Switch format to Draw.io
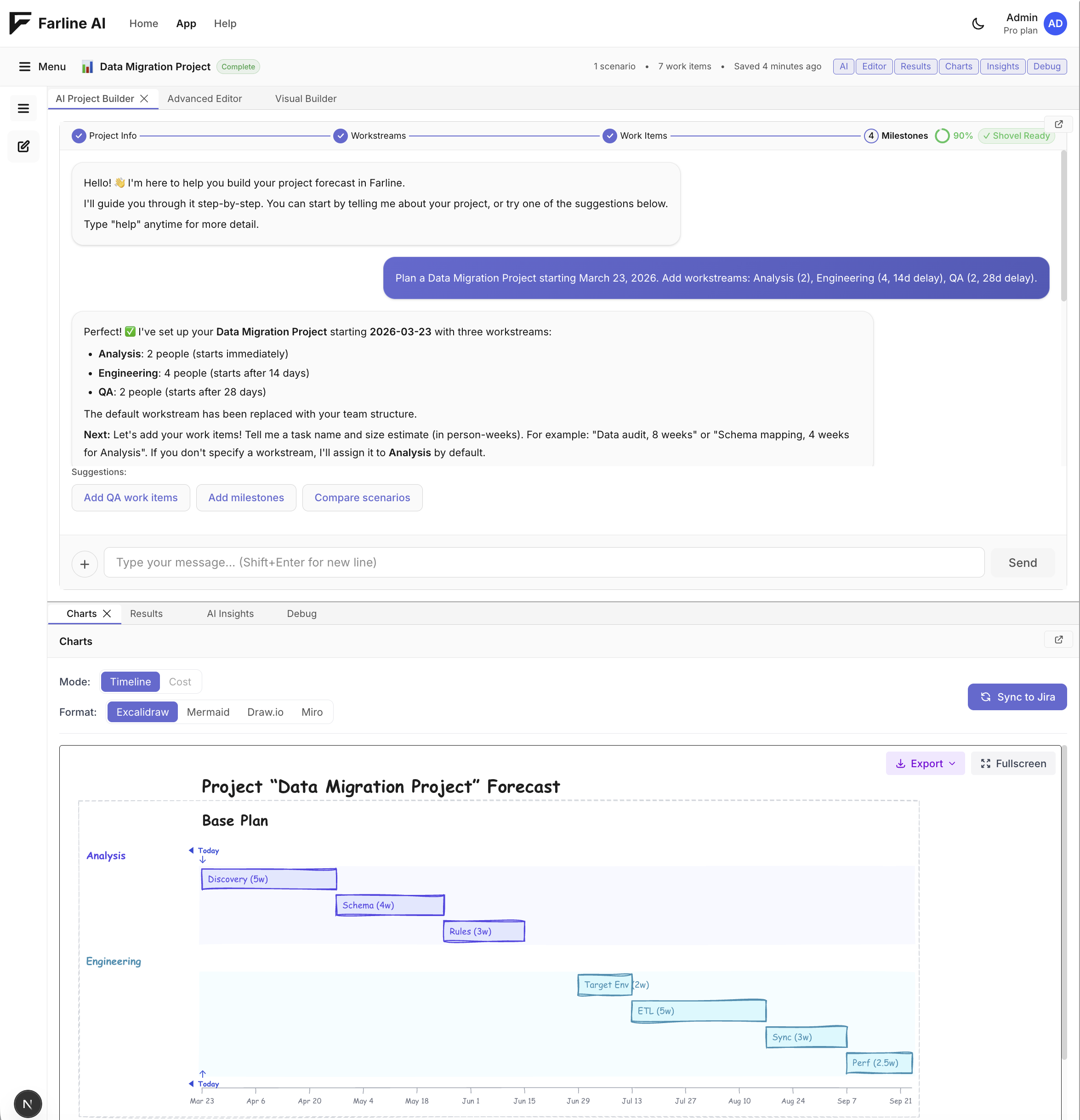1080x1120 pixels. [x=265, y=712]
